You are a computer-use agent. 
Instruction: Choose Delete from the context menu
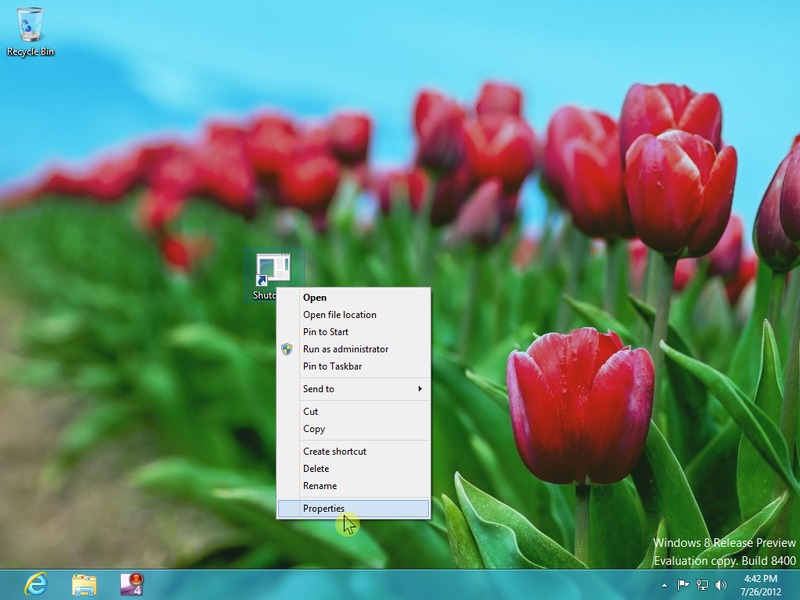[x=353, y=468]
